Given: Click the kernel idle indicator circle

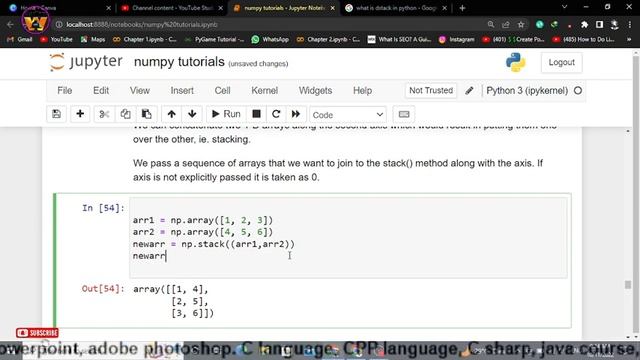Looking at the screenshot, I should (x=578, y=91).
